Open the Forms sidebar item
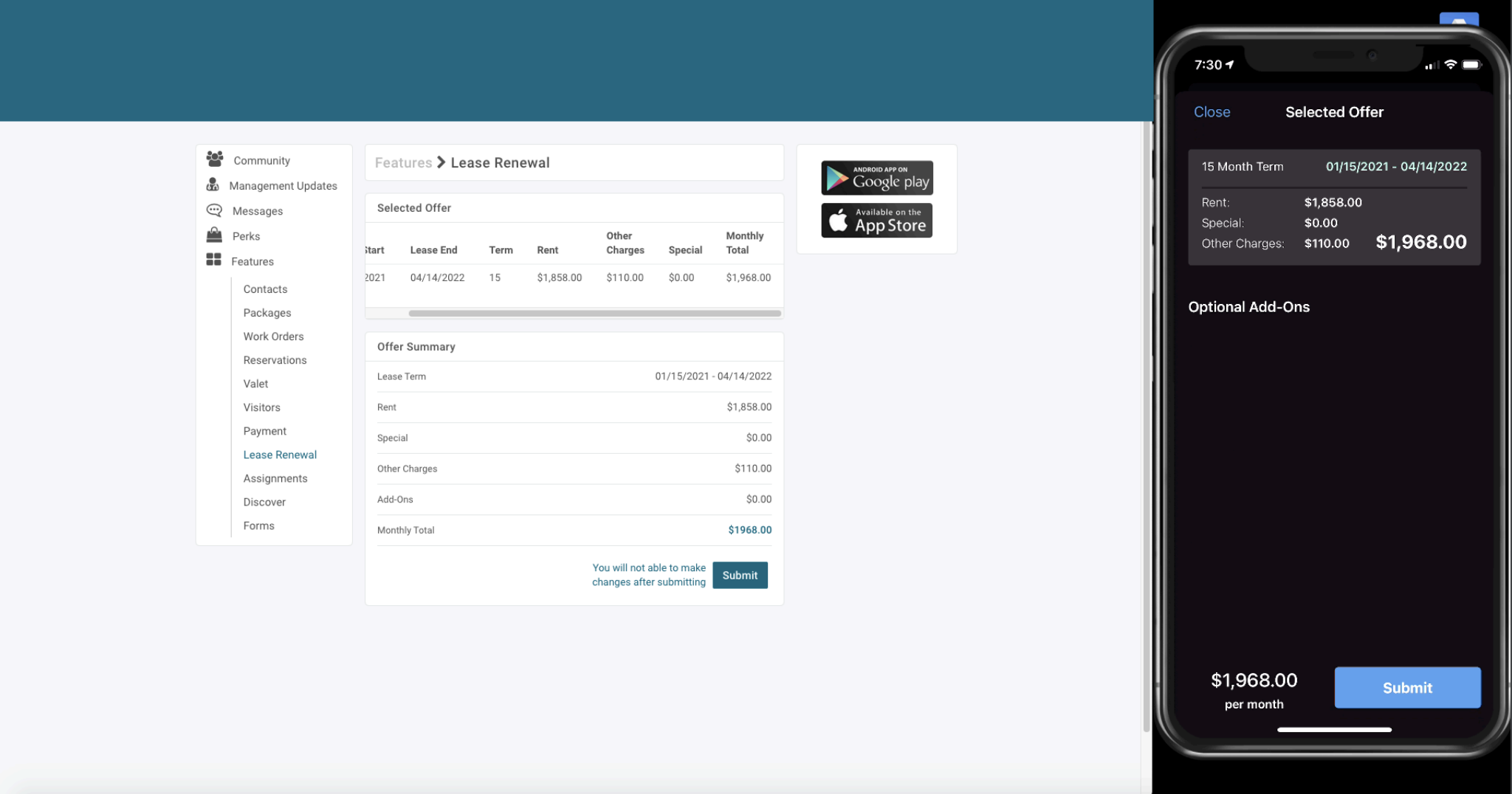The image size is (1512, 794). pos(258,525)
